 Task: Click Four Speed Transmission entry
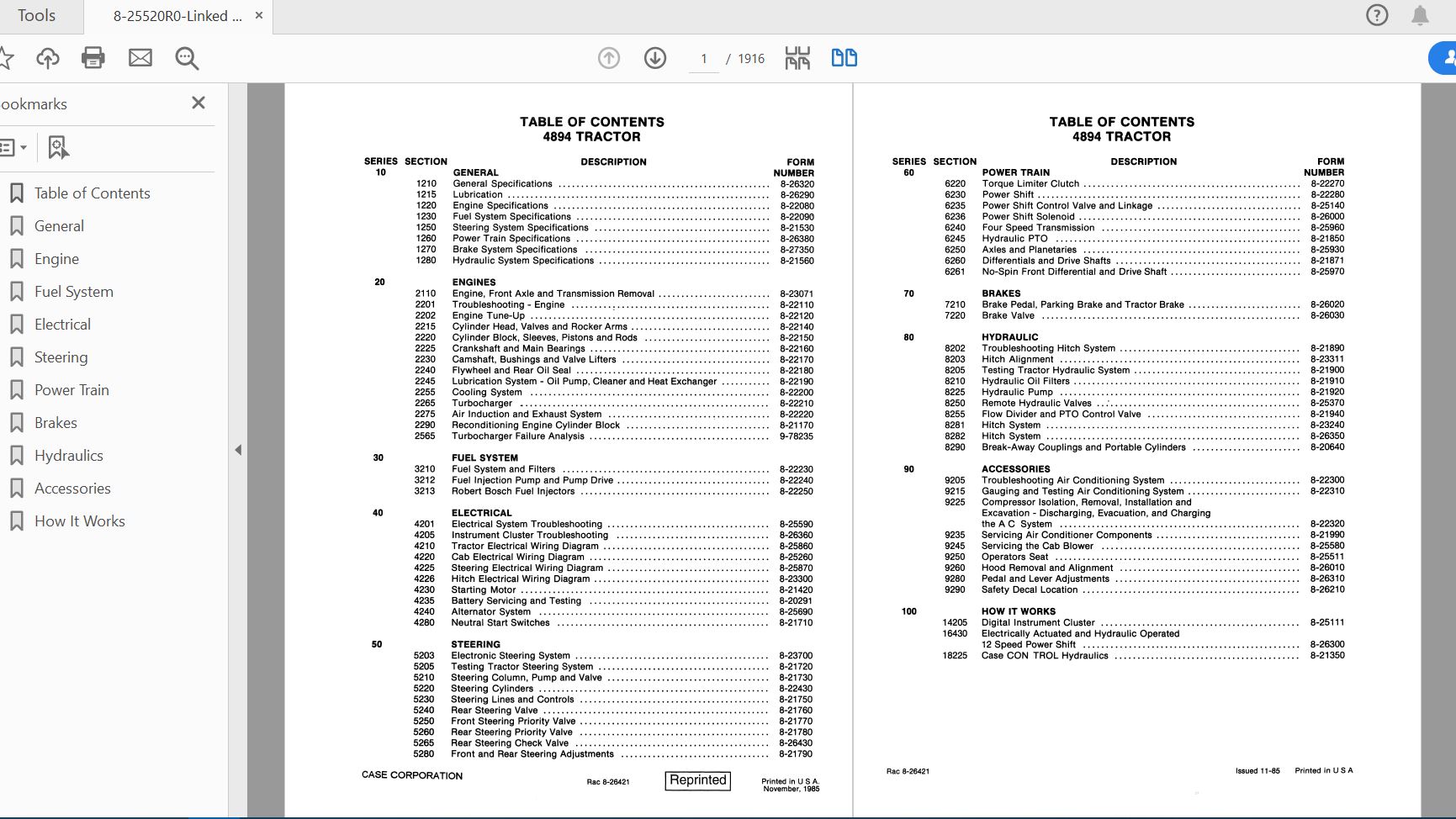(1038, 227)
